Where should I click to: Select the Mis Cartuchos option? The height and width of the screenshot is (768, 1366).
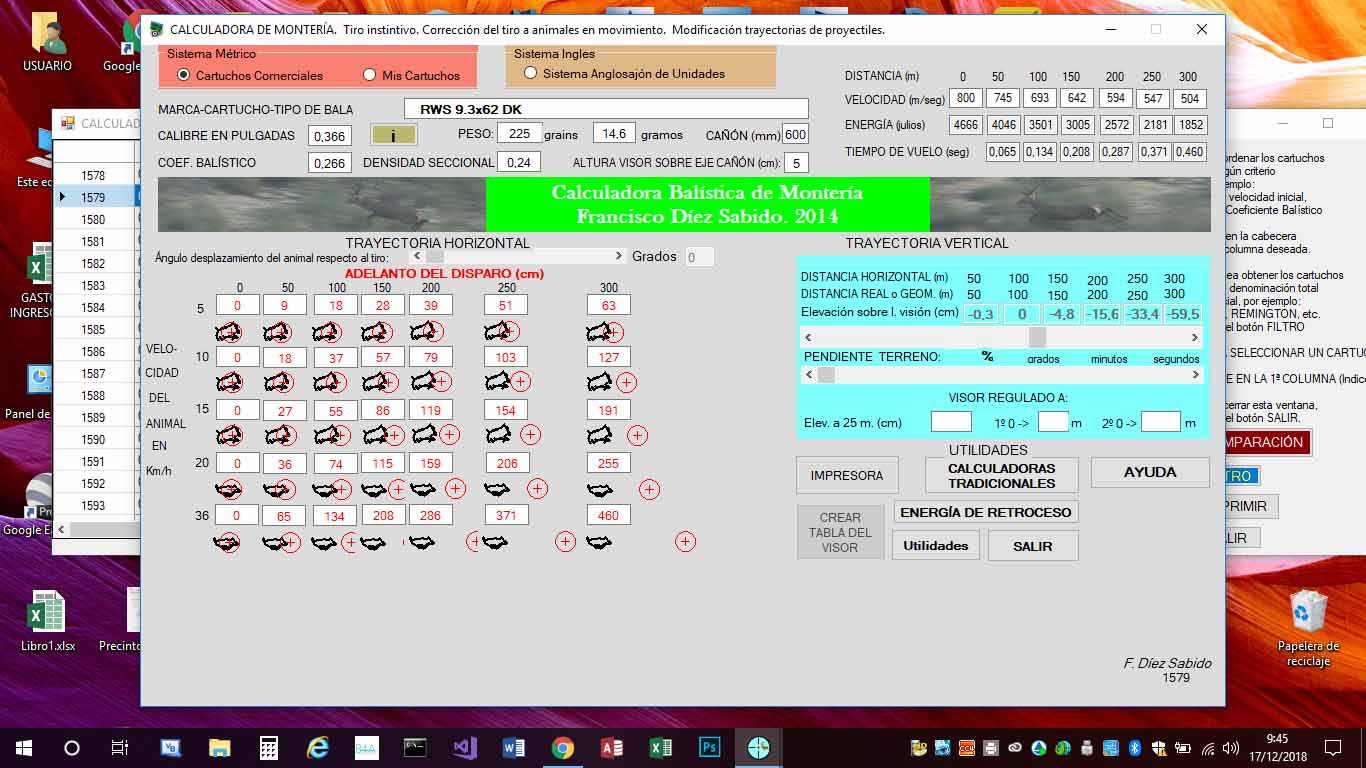point(370,75)
